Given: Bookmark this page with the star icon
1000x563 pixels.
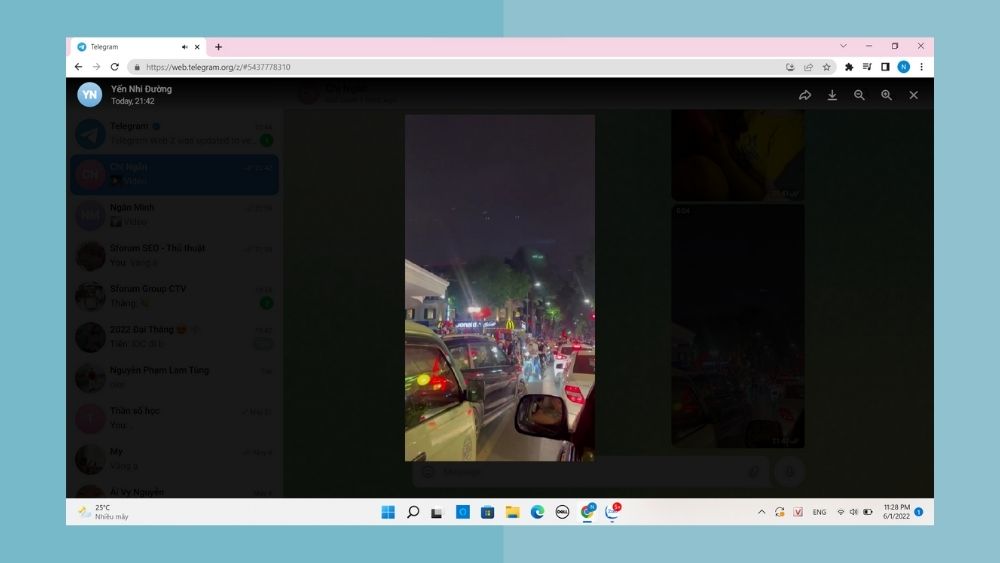Looking at the screenshot, I should 827,67.
